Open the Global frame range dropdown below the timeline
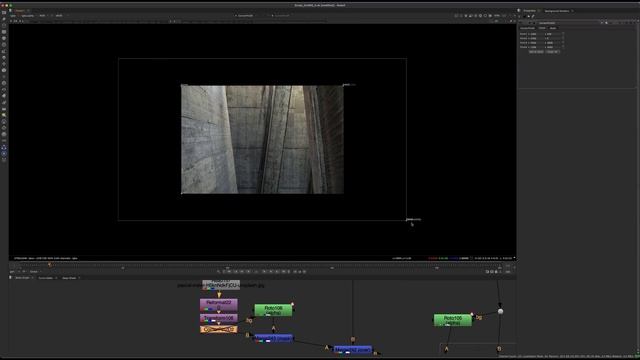The width and height of the screenshot is (640, 360). pos(34,271)
